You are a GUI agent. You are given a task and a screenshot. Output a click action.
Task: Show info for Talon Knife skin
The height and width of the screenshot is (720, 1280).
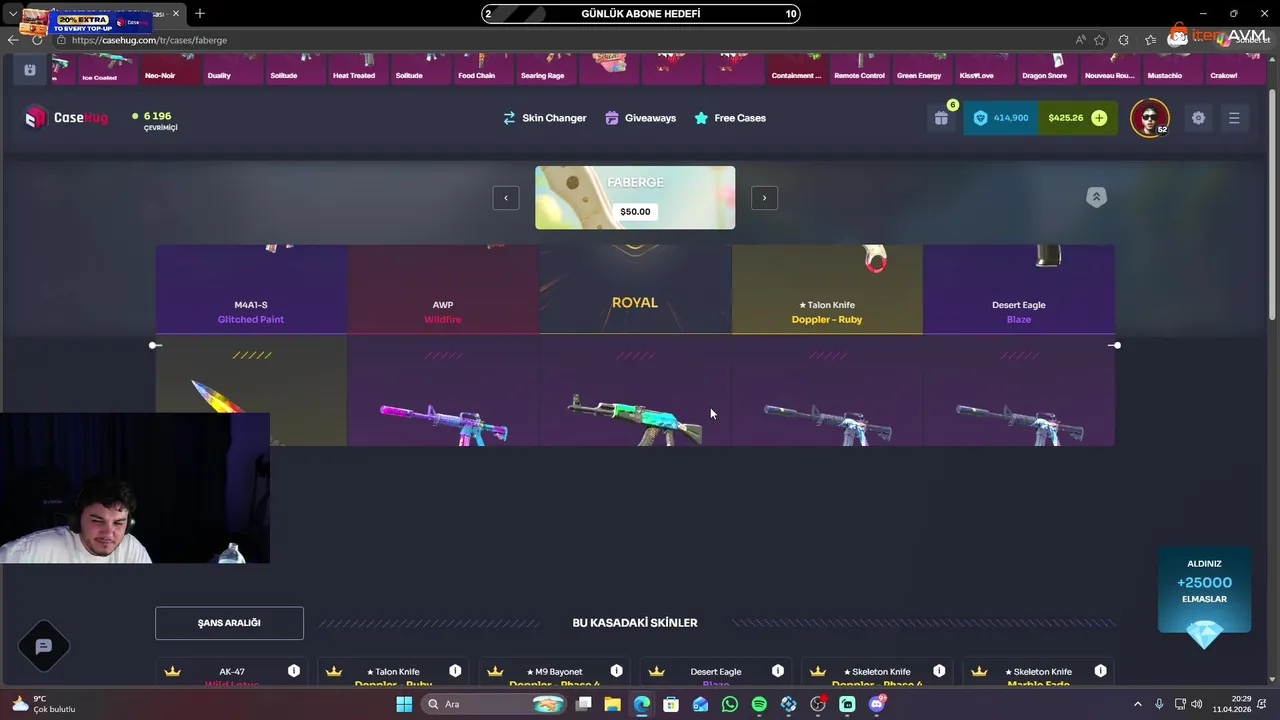click(455, 671)
